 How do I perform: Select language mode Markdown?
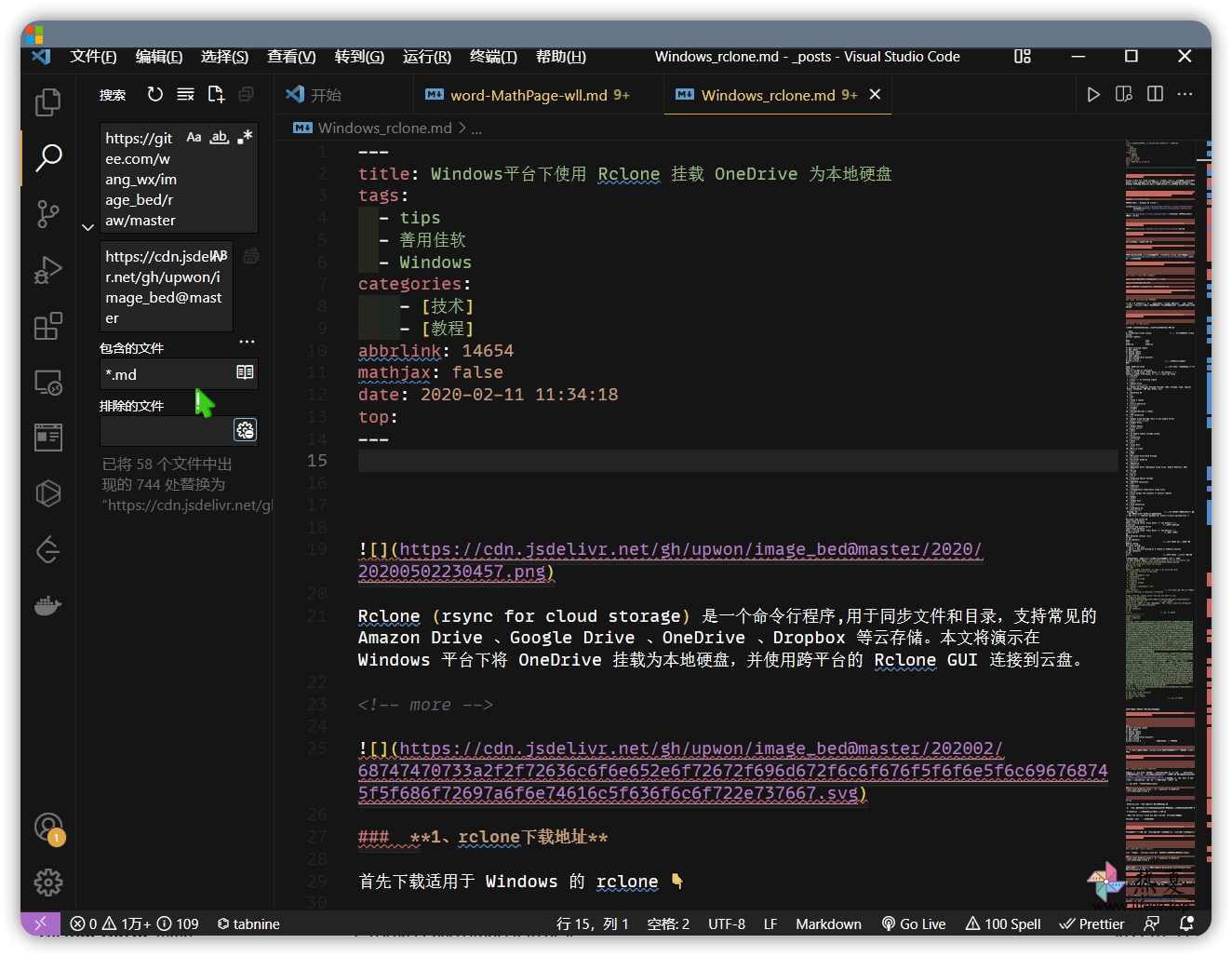coord(828,923)
